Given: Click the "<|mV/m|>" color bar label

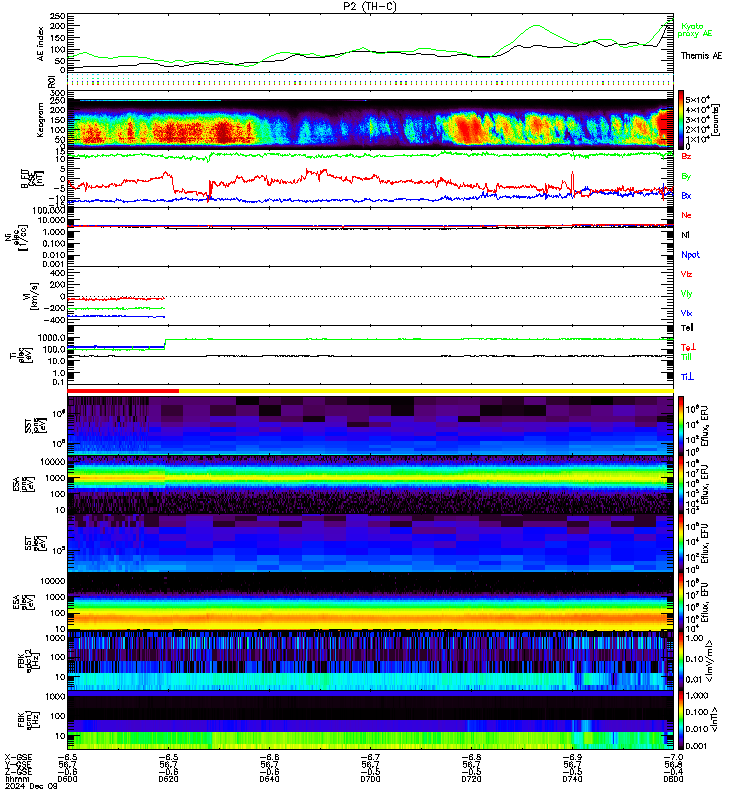Looking at the screenshot, I should pos(709,661).
